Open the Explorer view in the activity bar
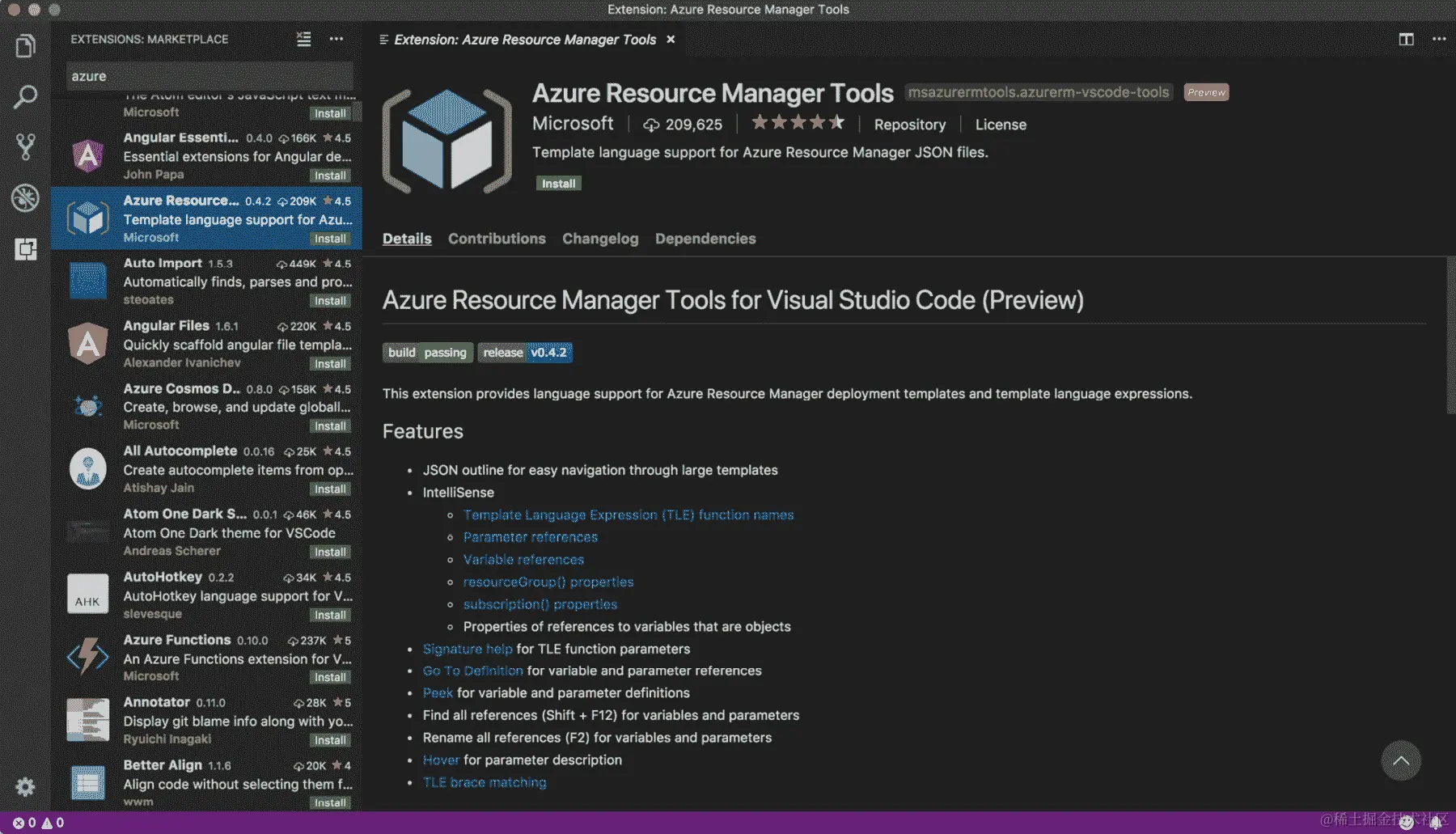1456x834 pixels. (x=24, y=45)
